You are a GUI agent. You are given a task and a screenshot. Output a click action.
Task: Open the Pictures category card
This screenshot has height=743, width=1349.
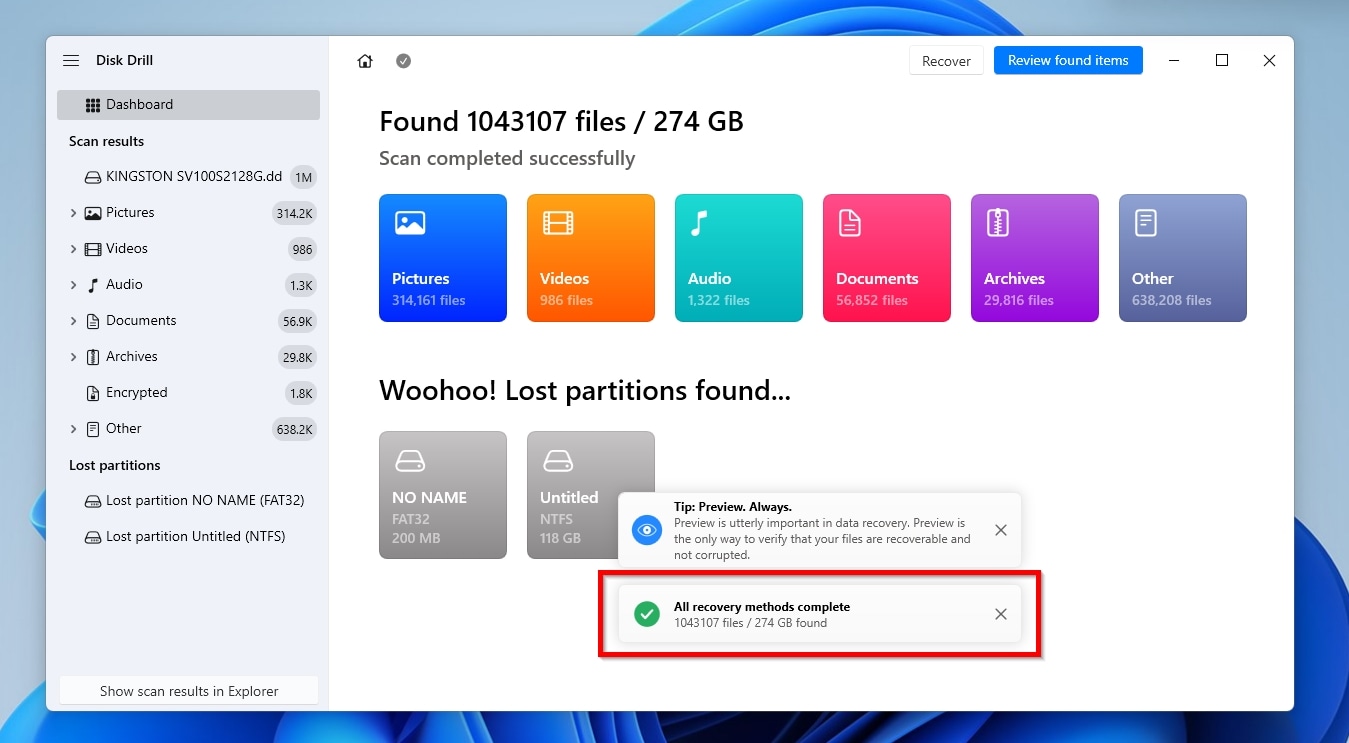pyautogui.click(x=443, y=258)
